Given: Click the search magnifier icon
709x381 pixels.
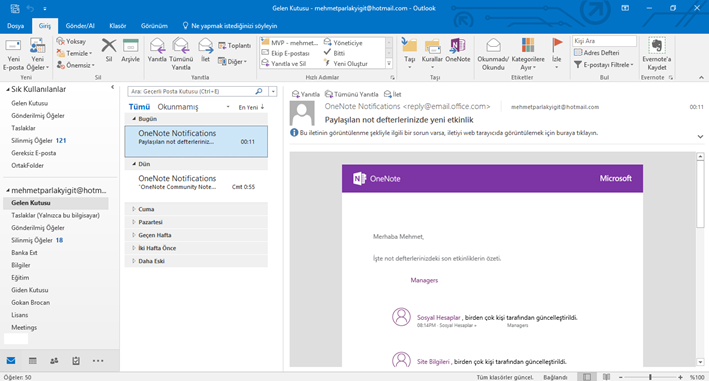Looking at the screenshot, I should [259, 91].
